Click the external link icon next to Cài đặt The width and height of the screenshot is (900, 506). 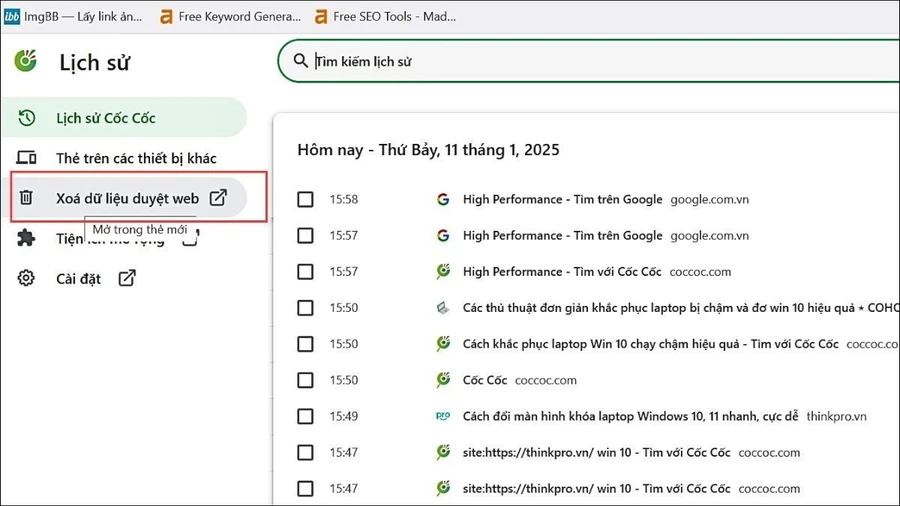pos(127,278)
